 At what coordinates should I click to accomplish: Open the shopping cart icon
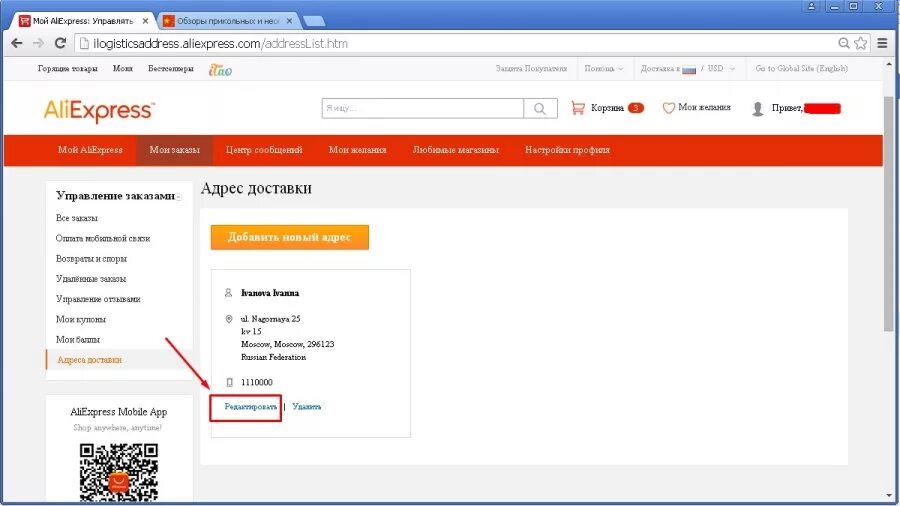[x=578, y=108]
